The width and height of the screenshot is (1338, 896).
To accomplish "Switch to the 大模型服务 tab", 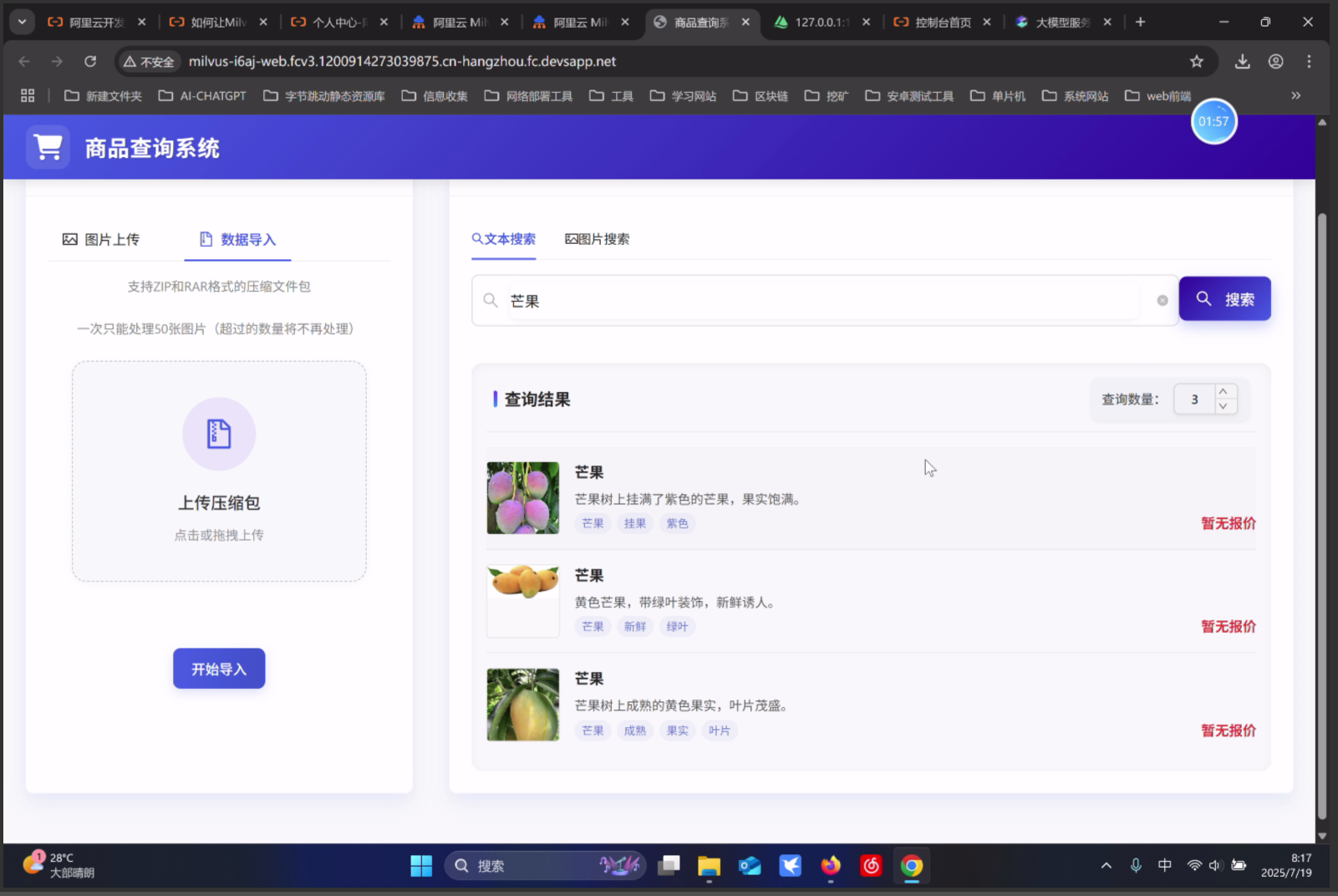I will [1063, 23].
